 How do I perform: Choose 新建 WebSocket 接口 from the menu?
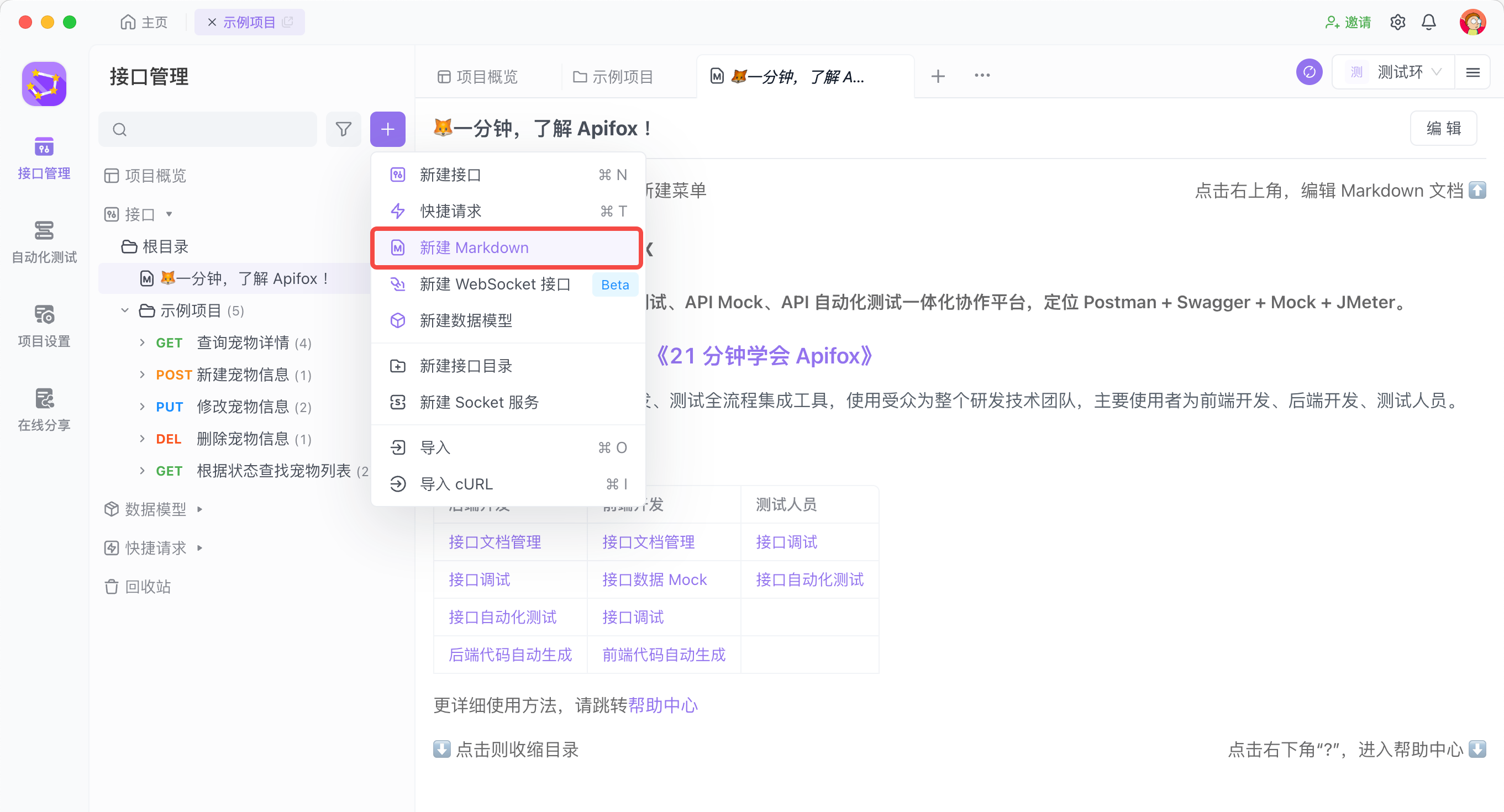coord(508,284)
